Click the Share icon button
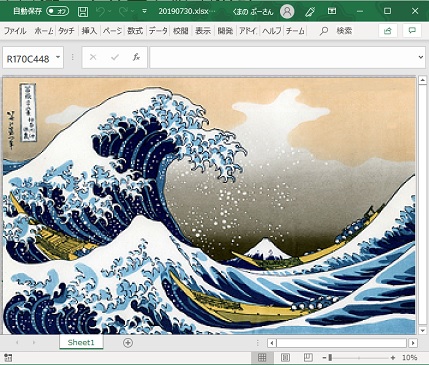This screenshot has height=365, width=429. click(388, 31)
